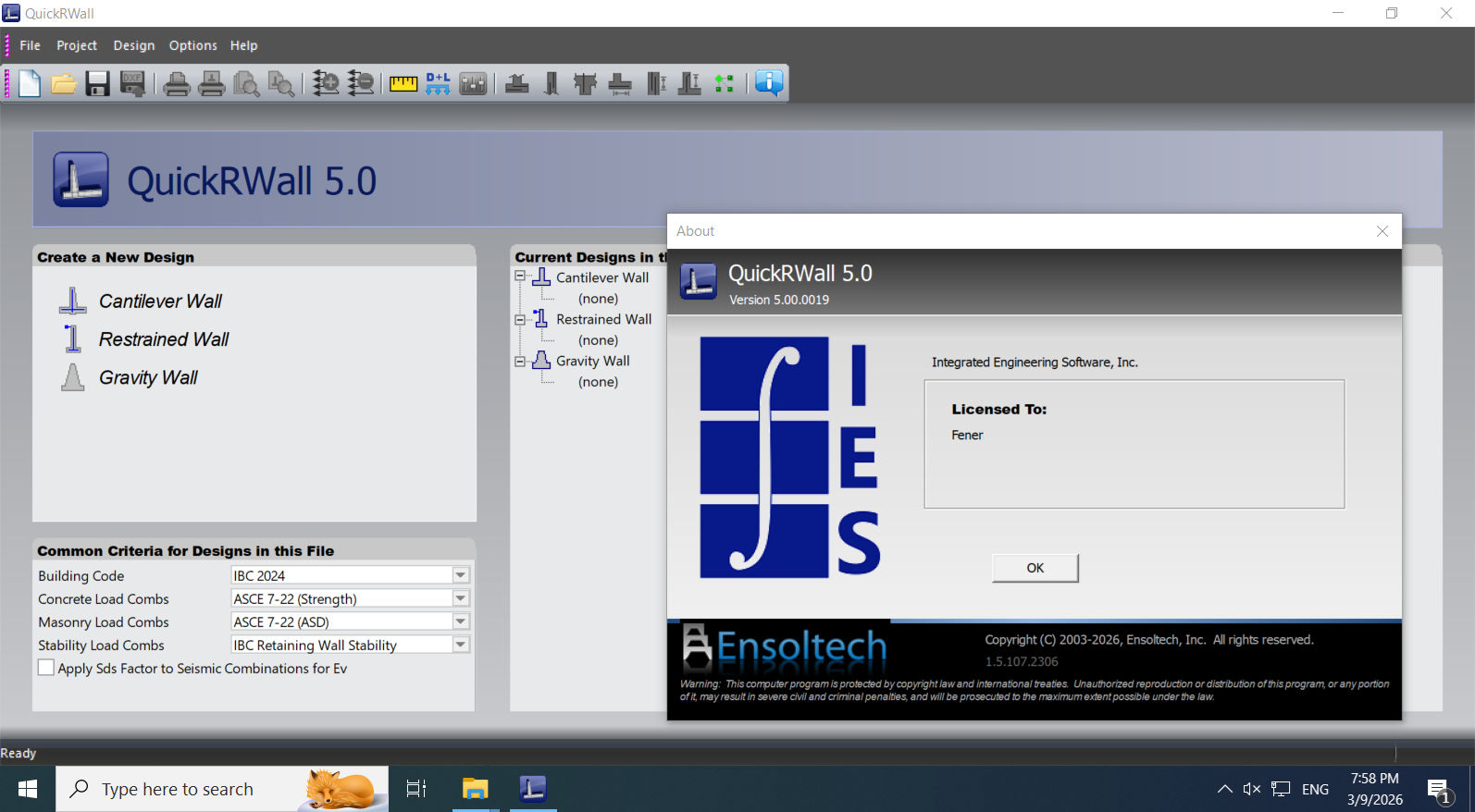
Task: Collapse the Gravity Wall tree node
Action: 520,362
